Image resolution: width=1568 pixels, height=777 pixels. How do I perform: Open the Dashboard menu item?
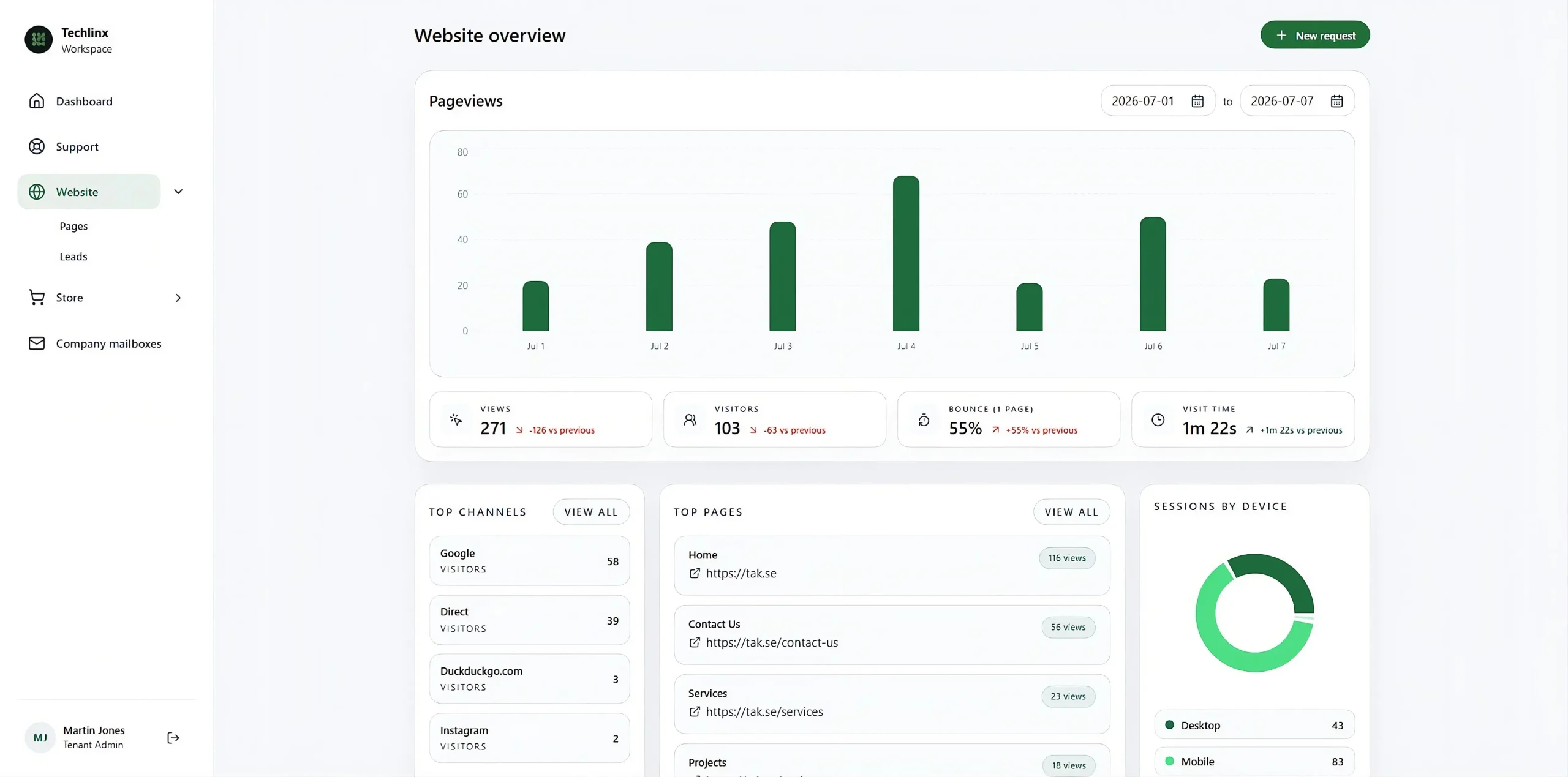point(89,101)
